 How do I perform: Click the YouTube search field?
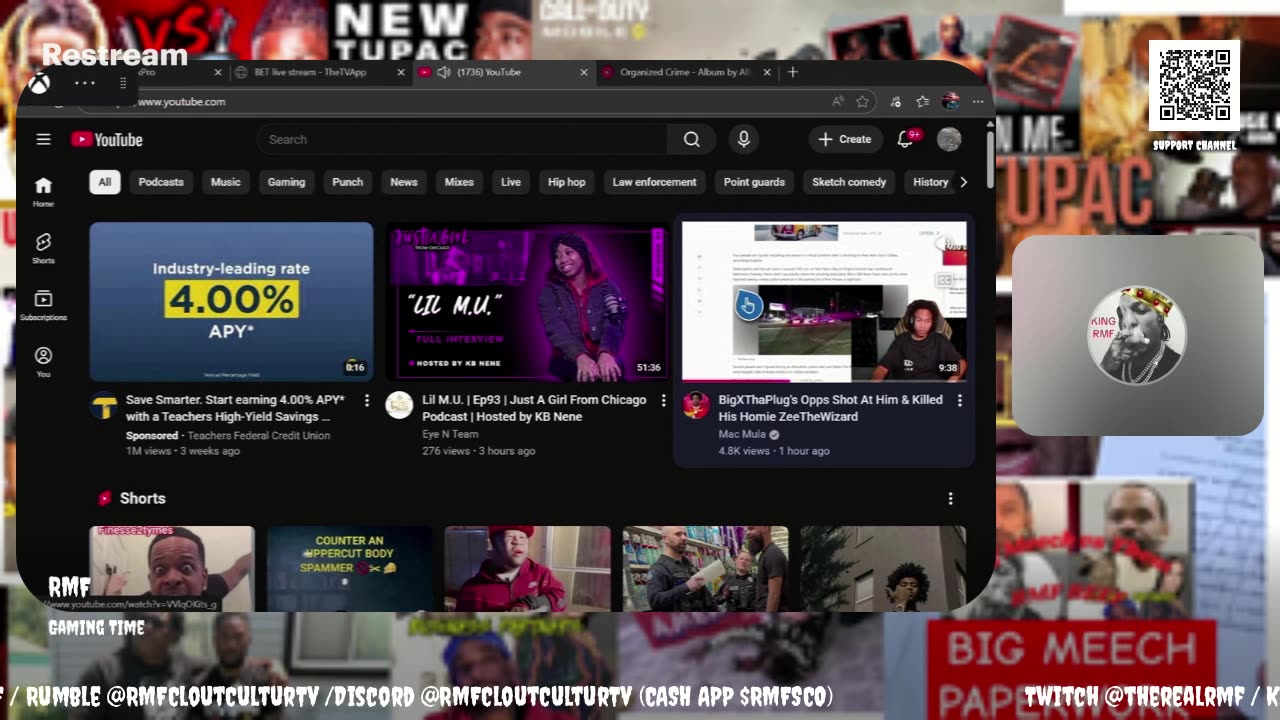[460, 140]
